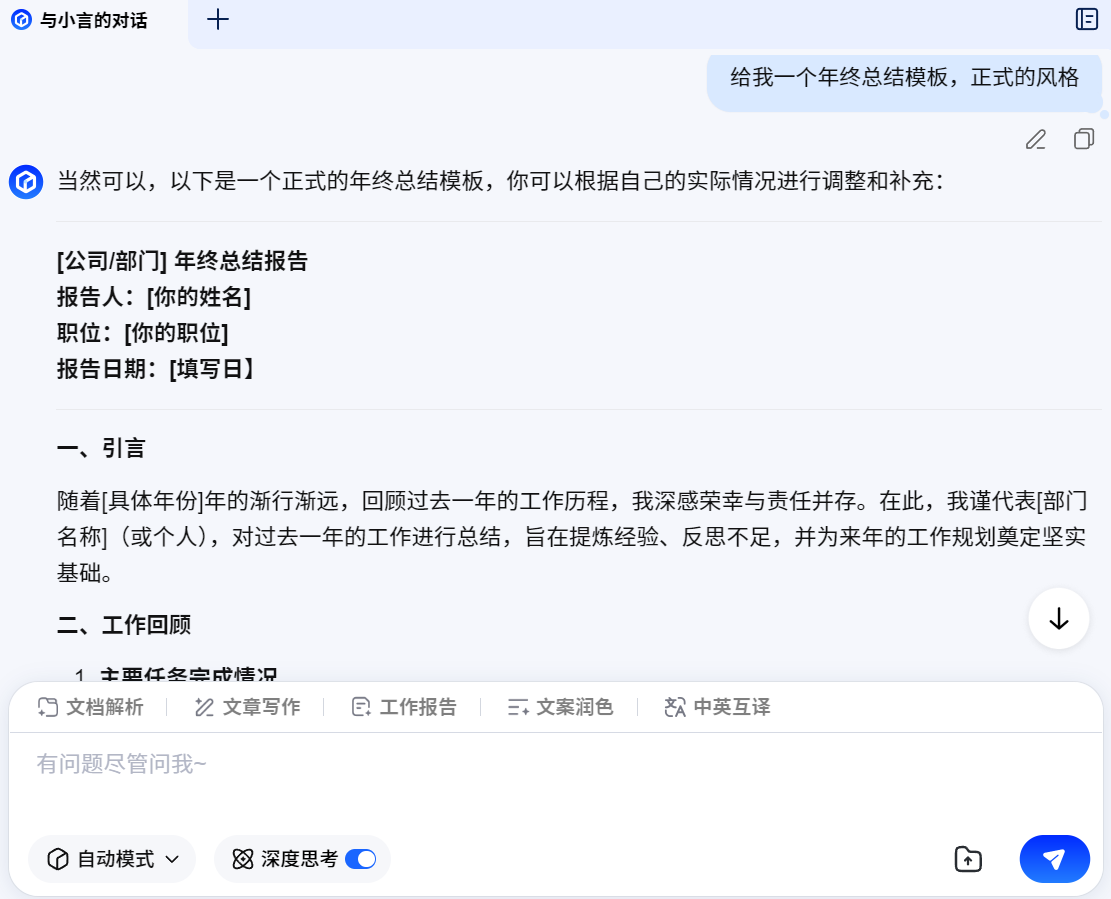
Task: Open a new conversation with the plus button
Action: click(217, 19)
